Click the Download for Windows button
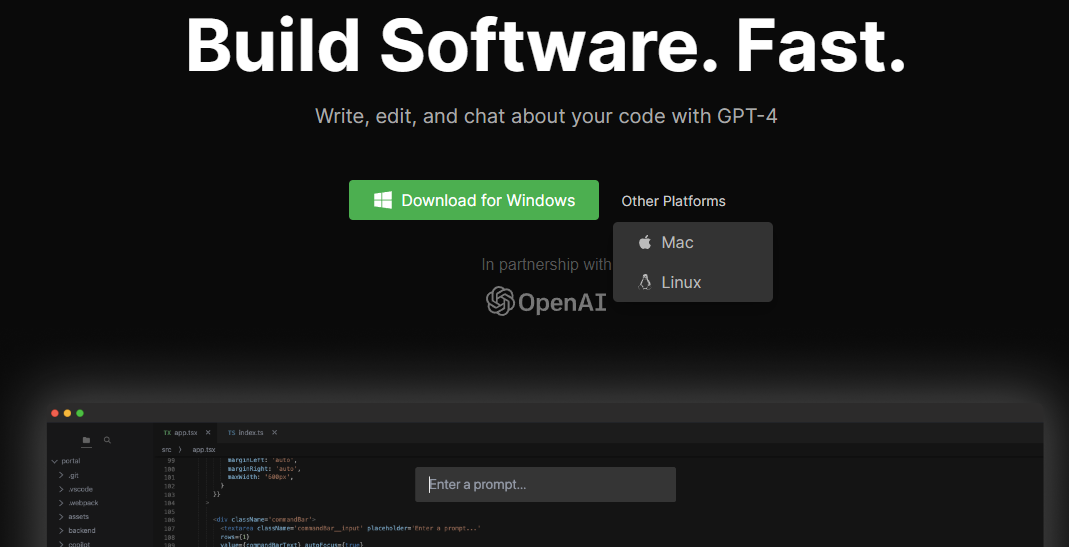Image resolution: width=1069 pixels, height=547 pixels. pos(473,200)
